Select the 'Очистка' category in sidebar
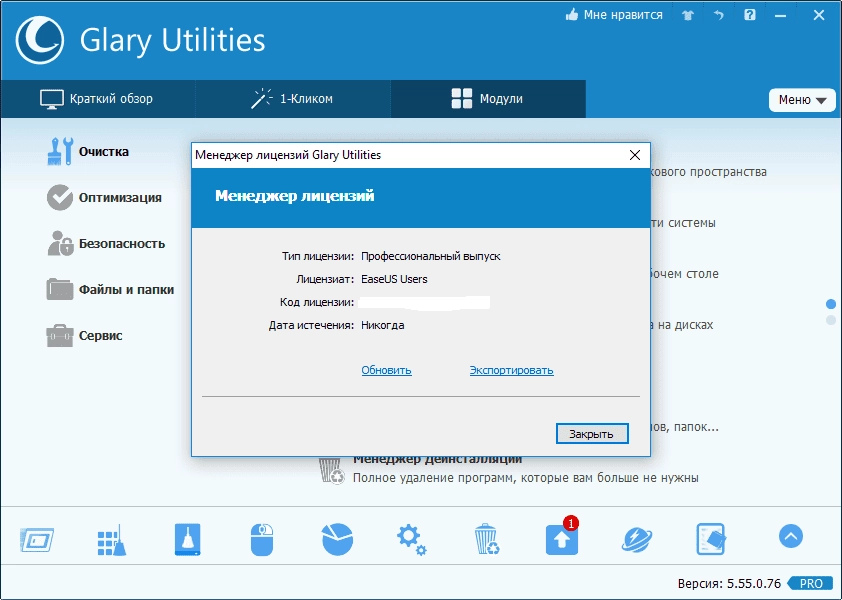The width and height of the screenshot is (842, 600). (x=89, y=151)
